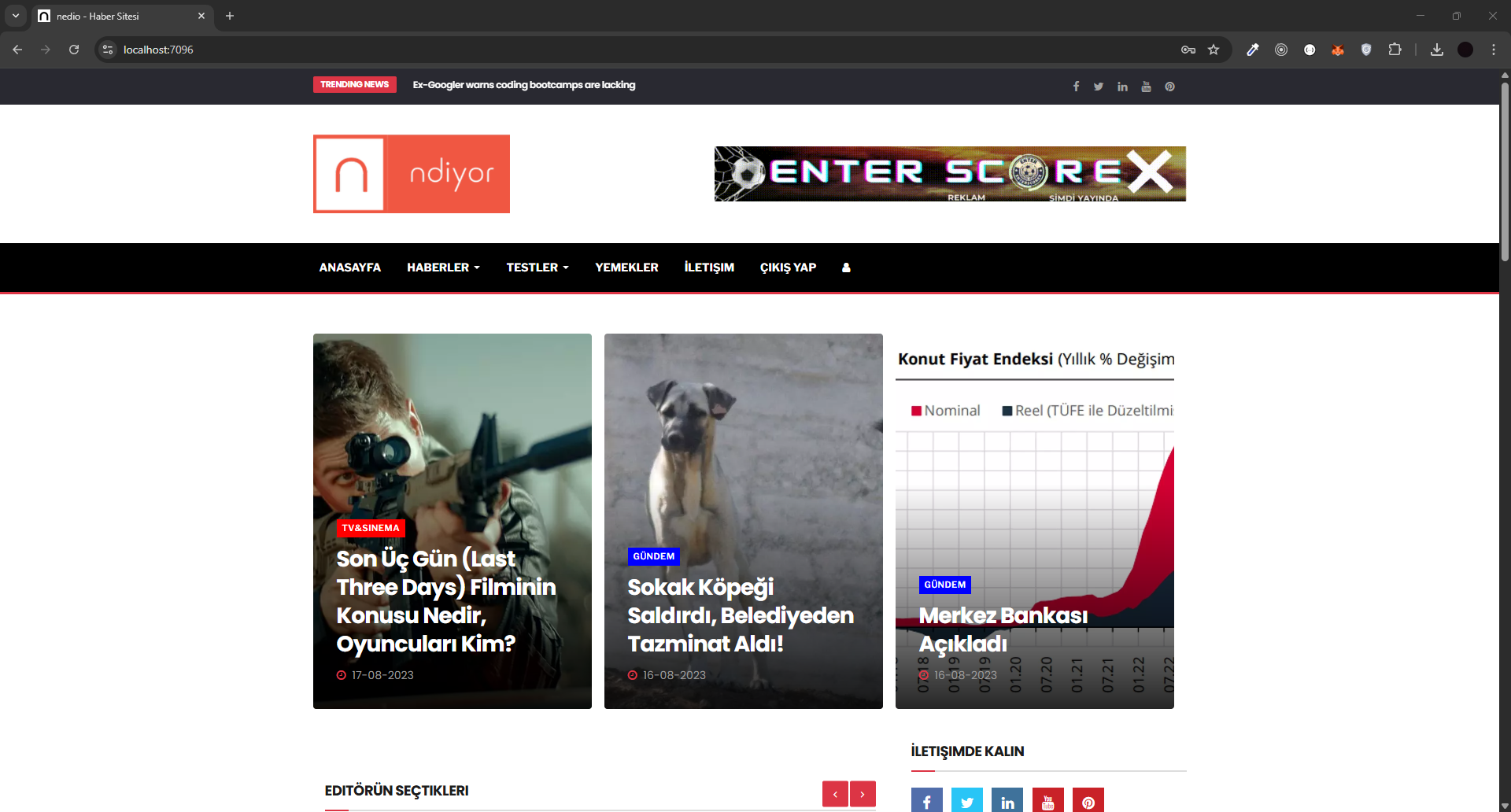This screenshot has width=1511, height=812.
Task: Click the Facebook icon in top bar
Action: [1076, 87]
